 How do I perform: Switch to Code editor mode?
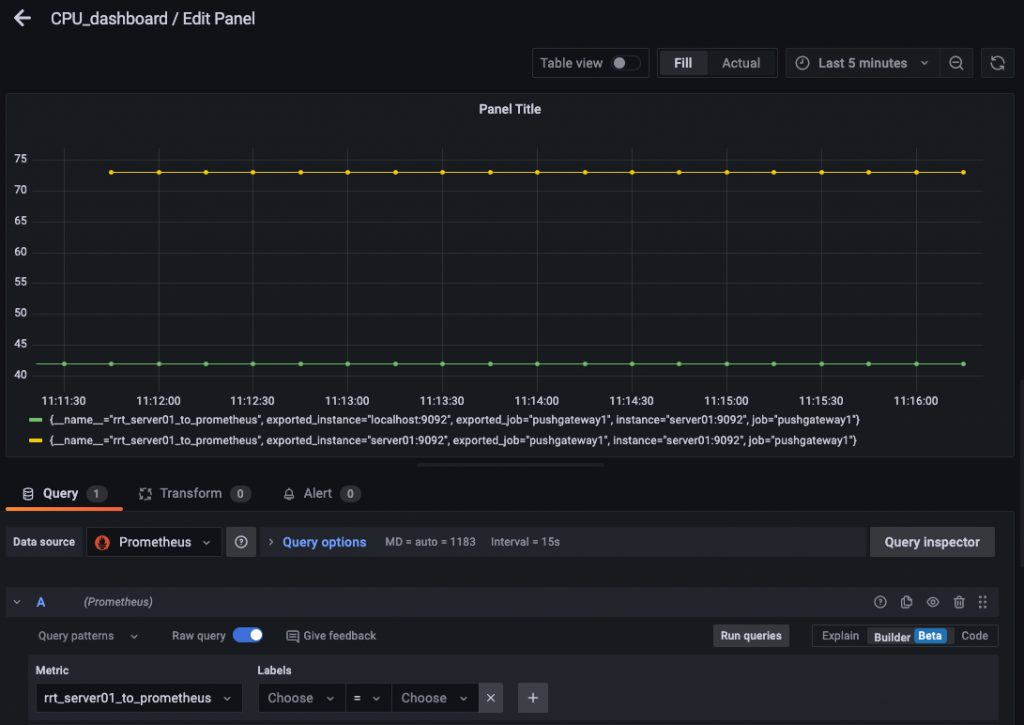974,636
